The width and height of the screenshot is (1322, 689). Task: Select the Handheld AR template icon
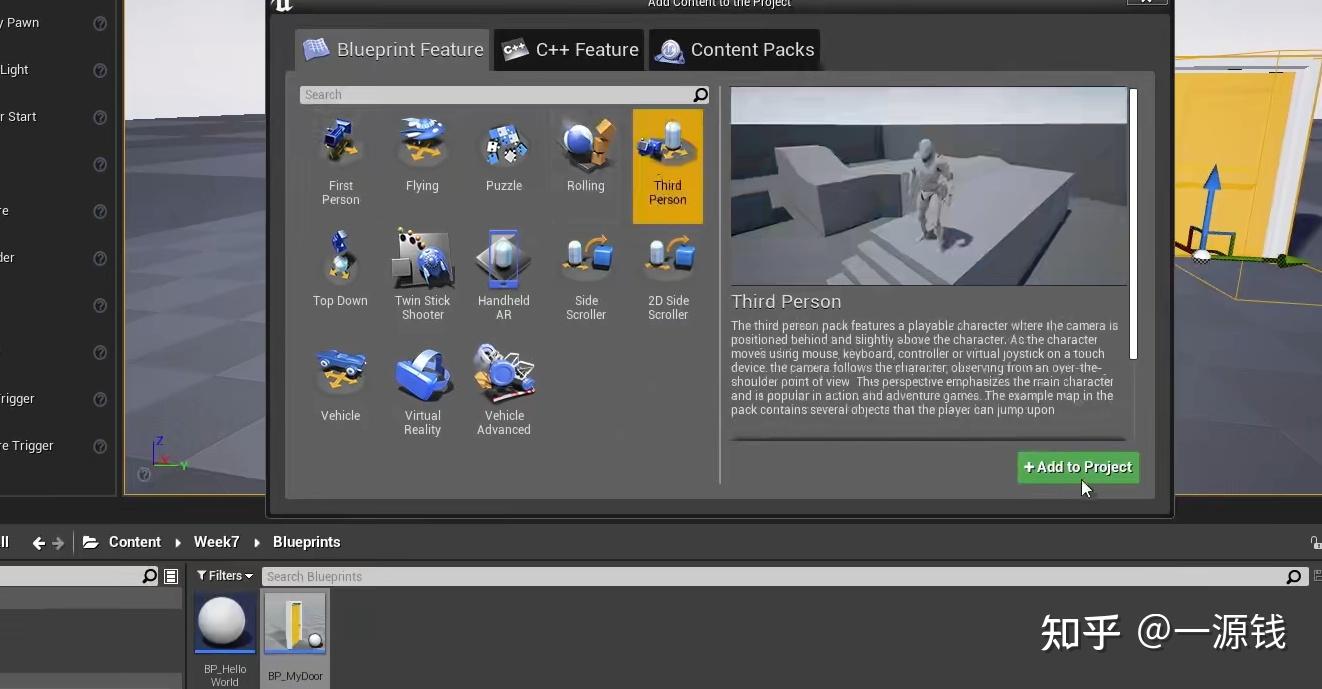(504, 258)
